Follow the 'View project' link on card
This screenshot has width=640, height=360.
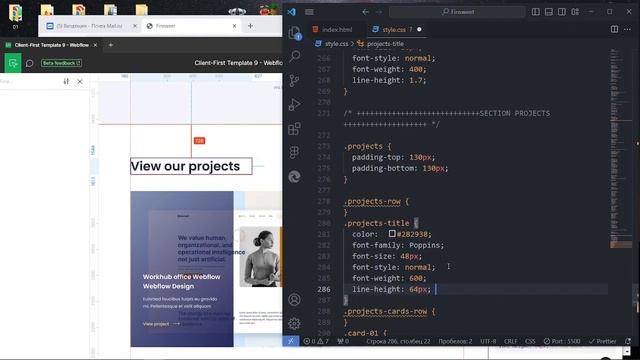tap(161, 324)
